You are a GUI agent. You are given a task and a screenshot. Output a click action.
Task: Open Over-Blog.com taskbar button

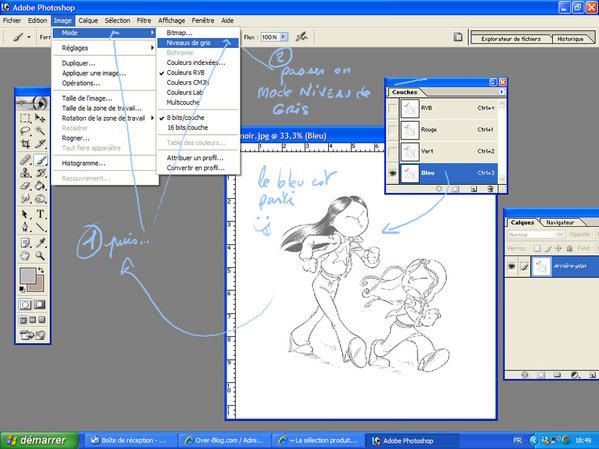click(224, 441)
